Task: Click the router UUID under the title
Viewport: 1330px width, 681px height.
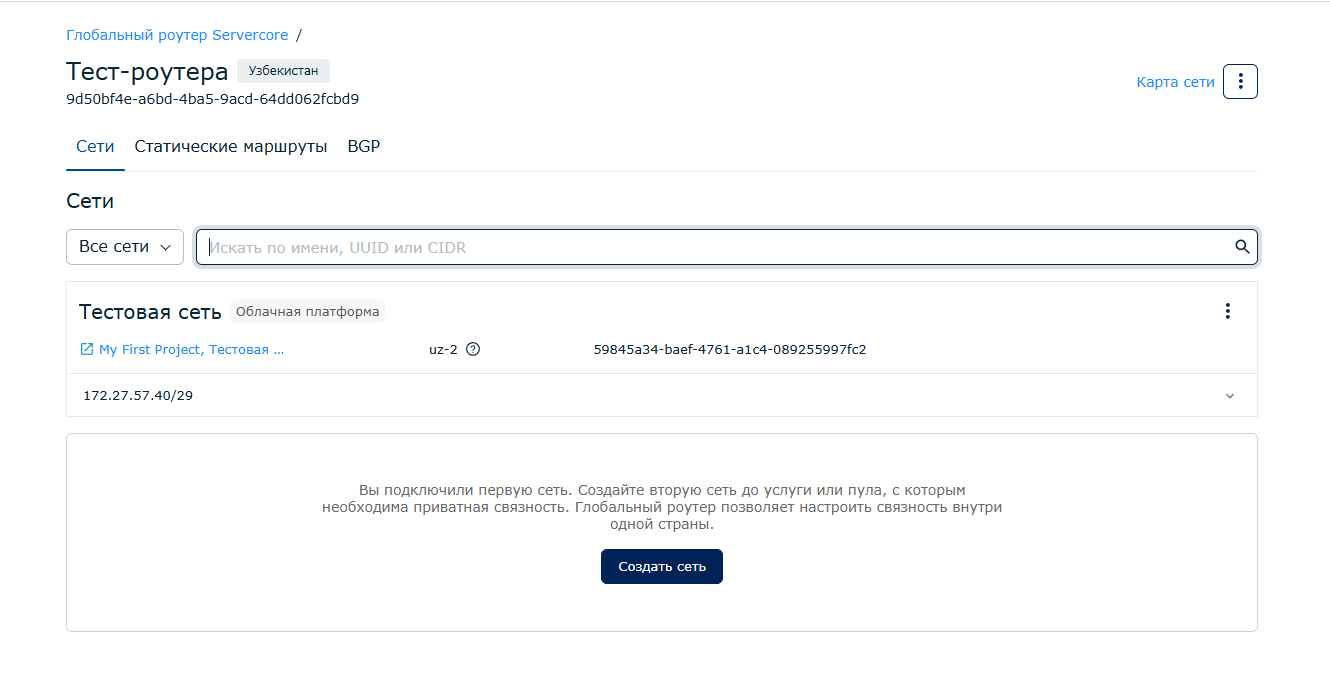Action: coord(212,99)
